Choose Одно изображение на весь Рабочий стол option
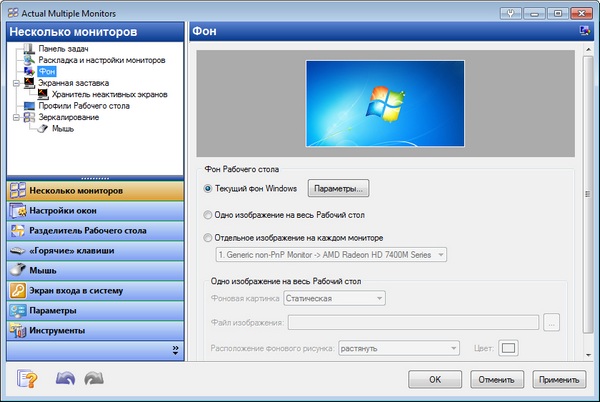The width and height of the screenshot is (600, 402). point(208,214)
